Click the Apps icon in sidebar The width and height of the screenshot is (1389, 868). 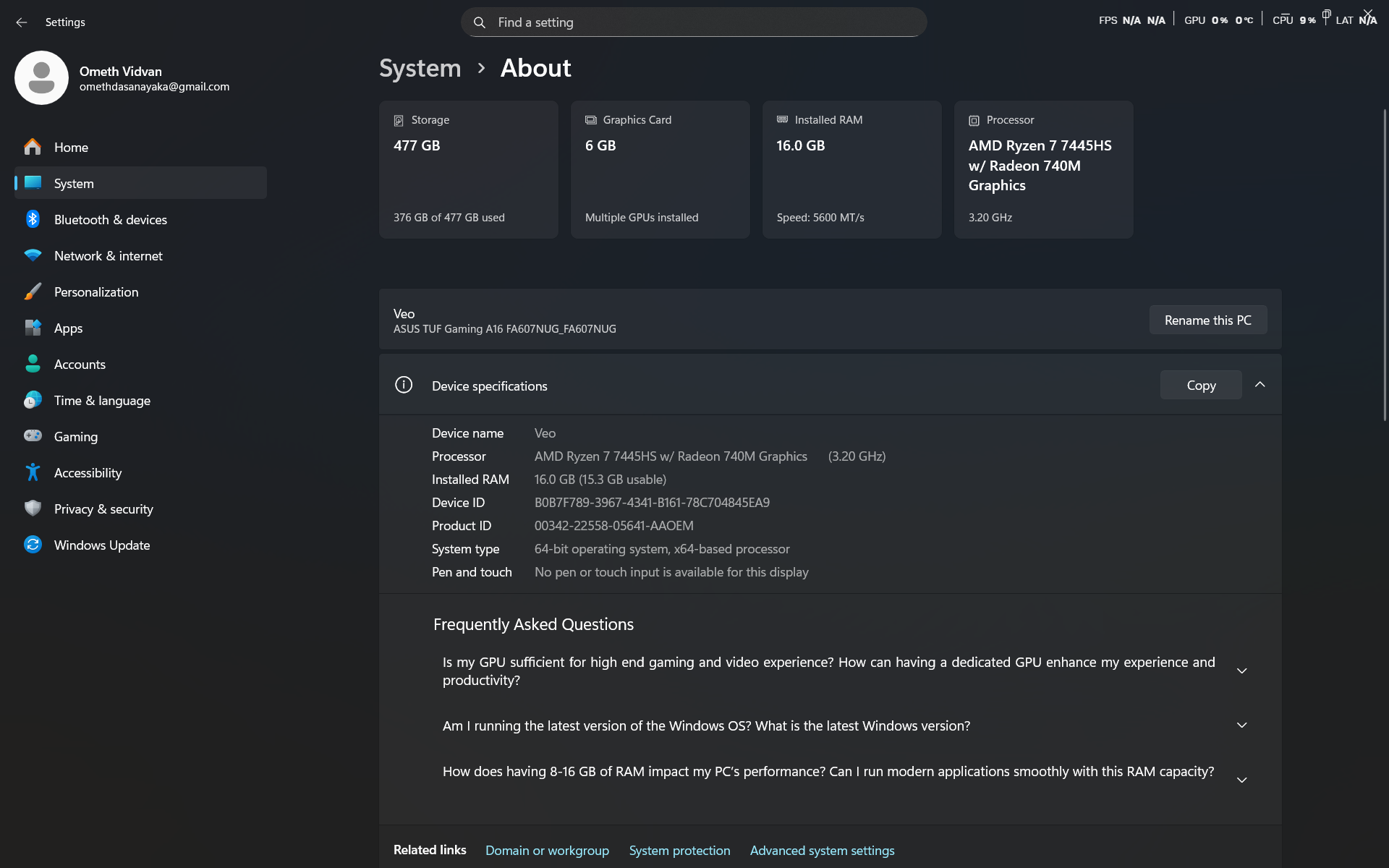tap(33, 328)
